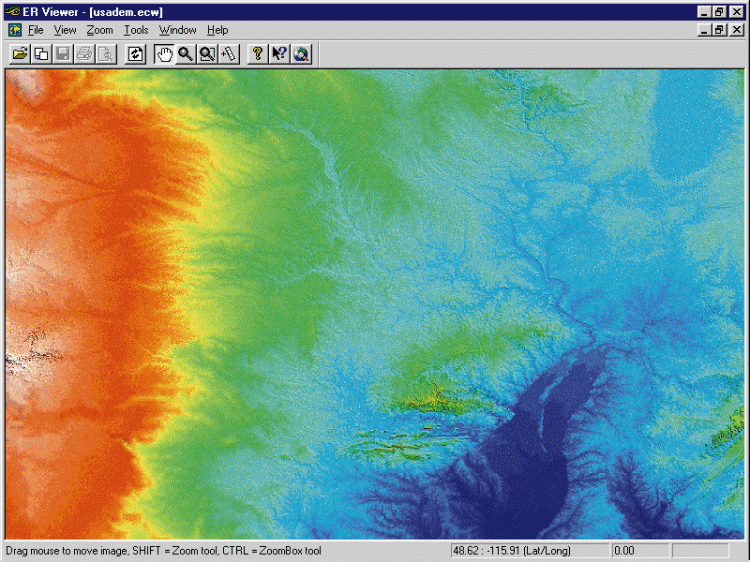This screenshot has width=750, height=562.
Task: Click the Print printer icon
Action: point(85,54)
